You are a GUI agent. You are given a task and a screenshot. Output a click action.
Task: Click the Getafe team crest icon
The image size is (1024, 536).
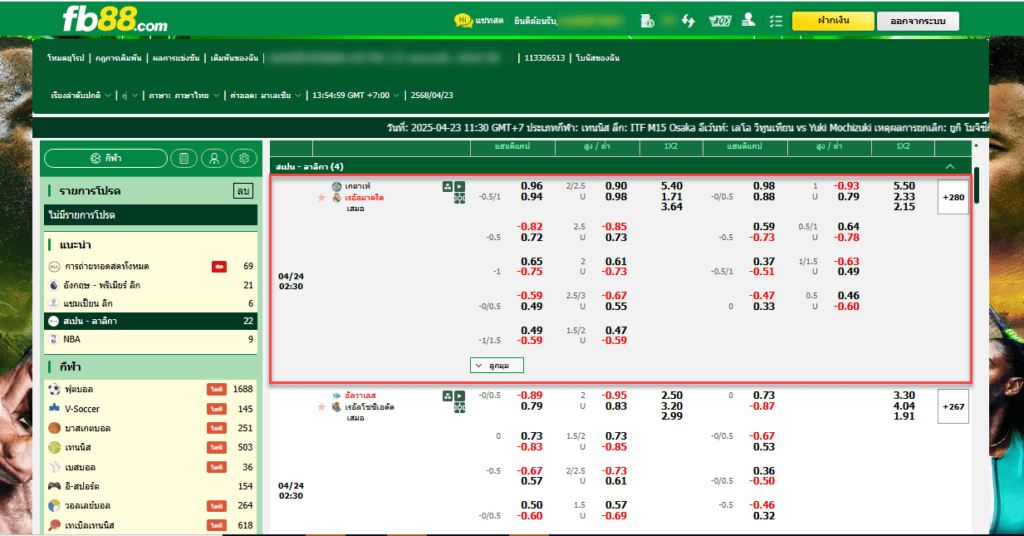pyautogui.click(x=336, y=187)
